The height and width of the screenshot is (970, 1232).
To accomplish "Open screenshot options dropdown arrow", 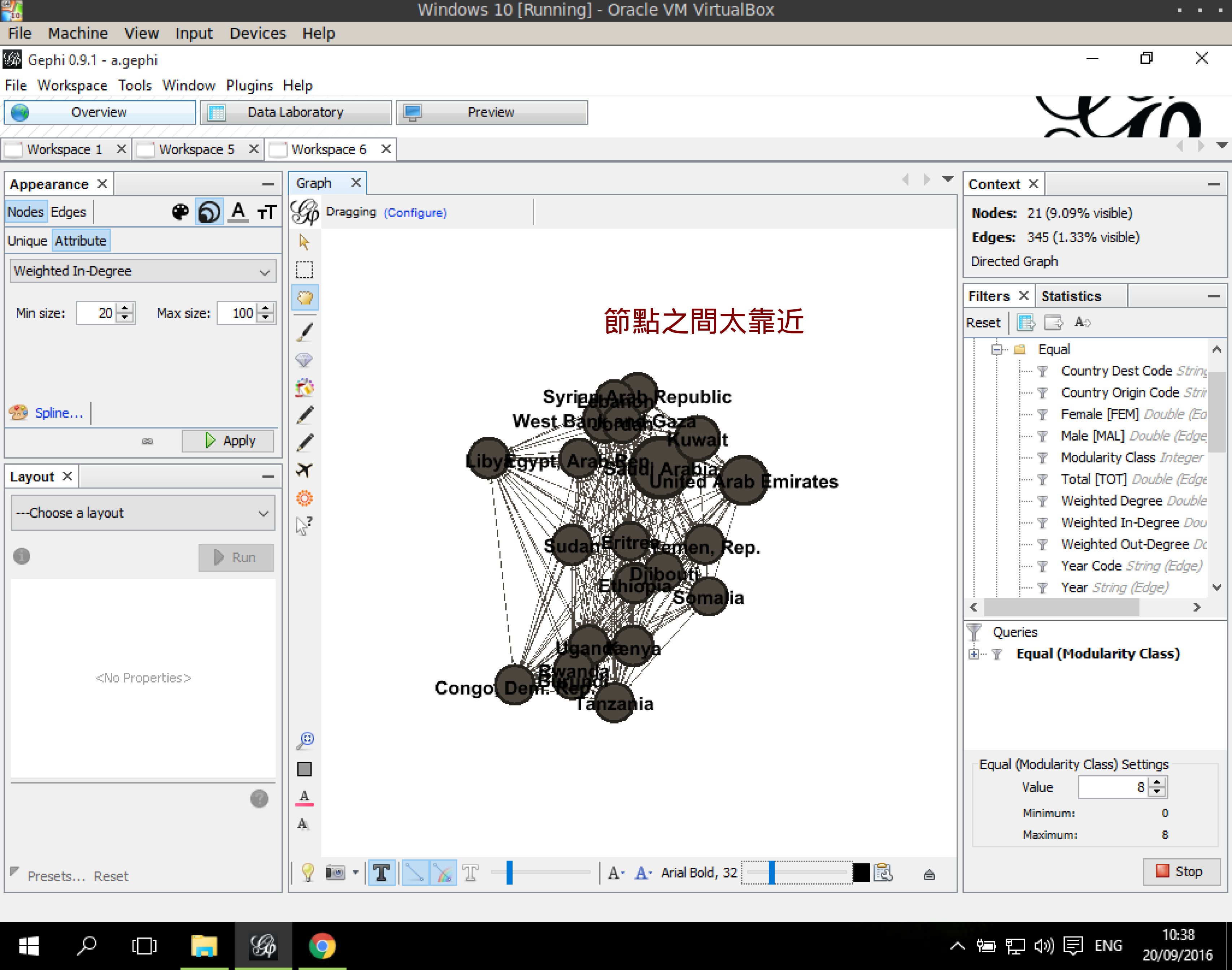I will click(x=356, y=872).
